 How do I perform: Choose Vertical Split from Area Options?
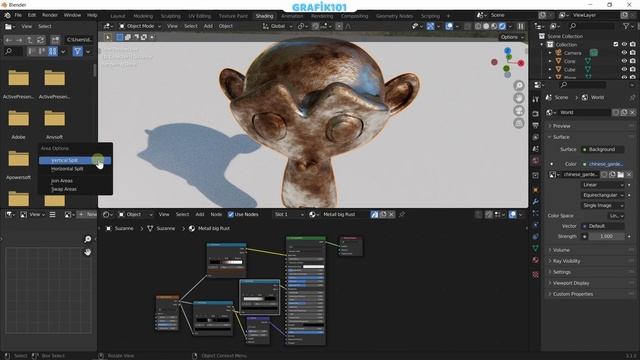pyautogui.click(x=75, y=160)
